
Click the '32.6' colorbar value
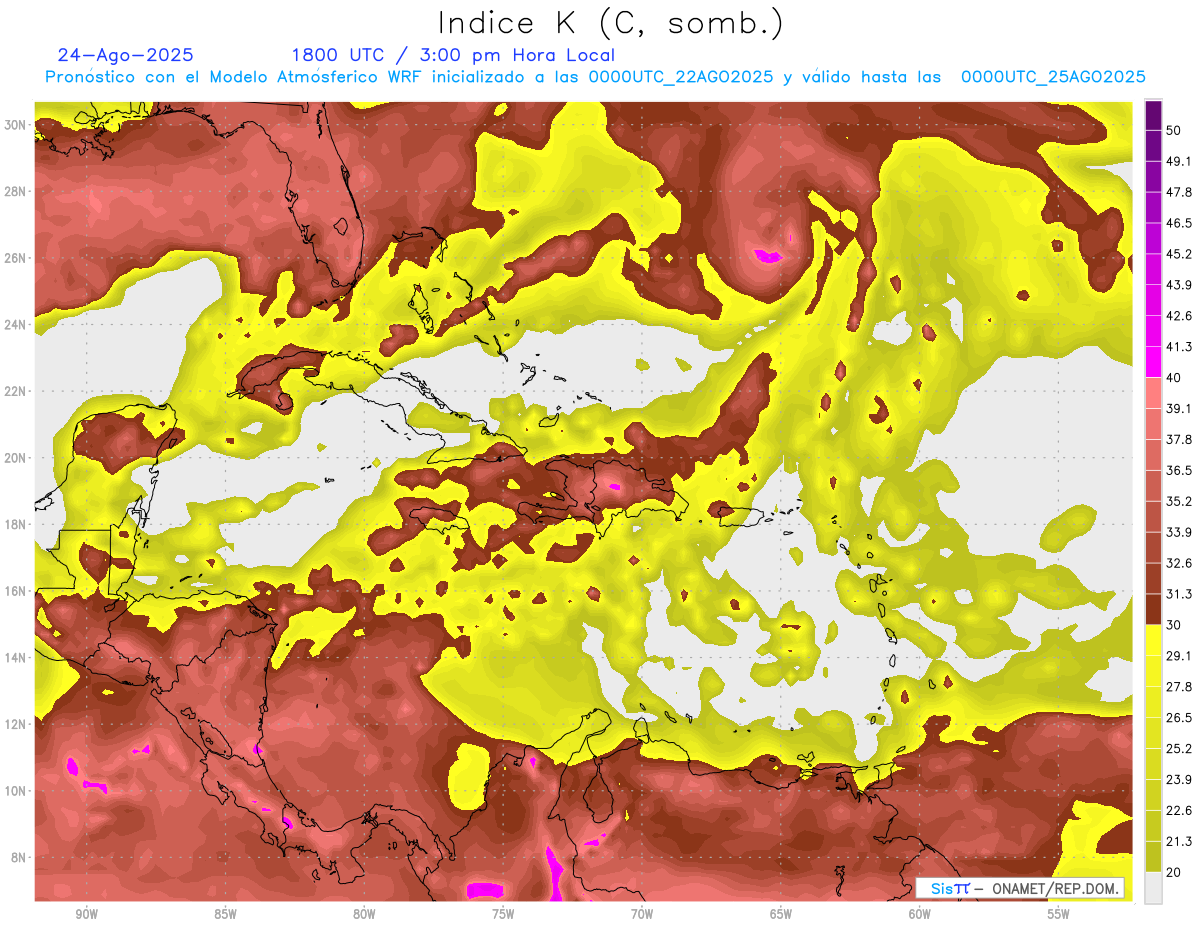pyautogui.click(x=1179, y=563)
